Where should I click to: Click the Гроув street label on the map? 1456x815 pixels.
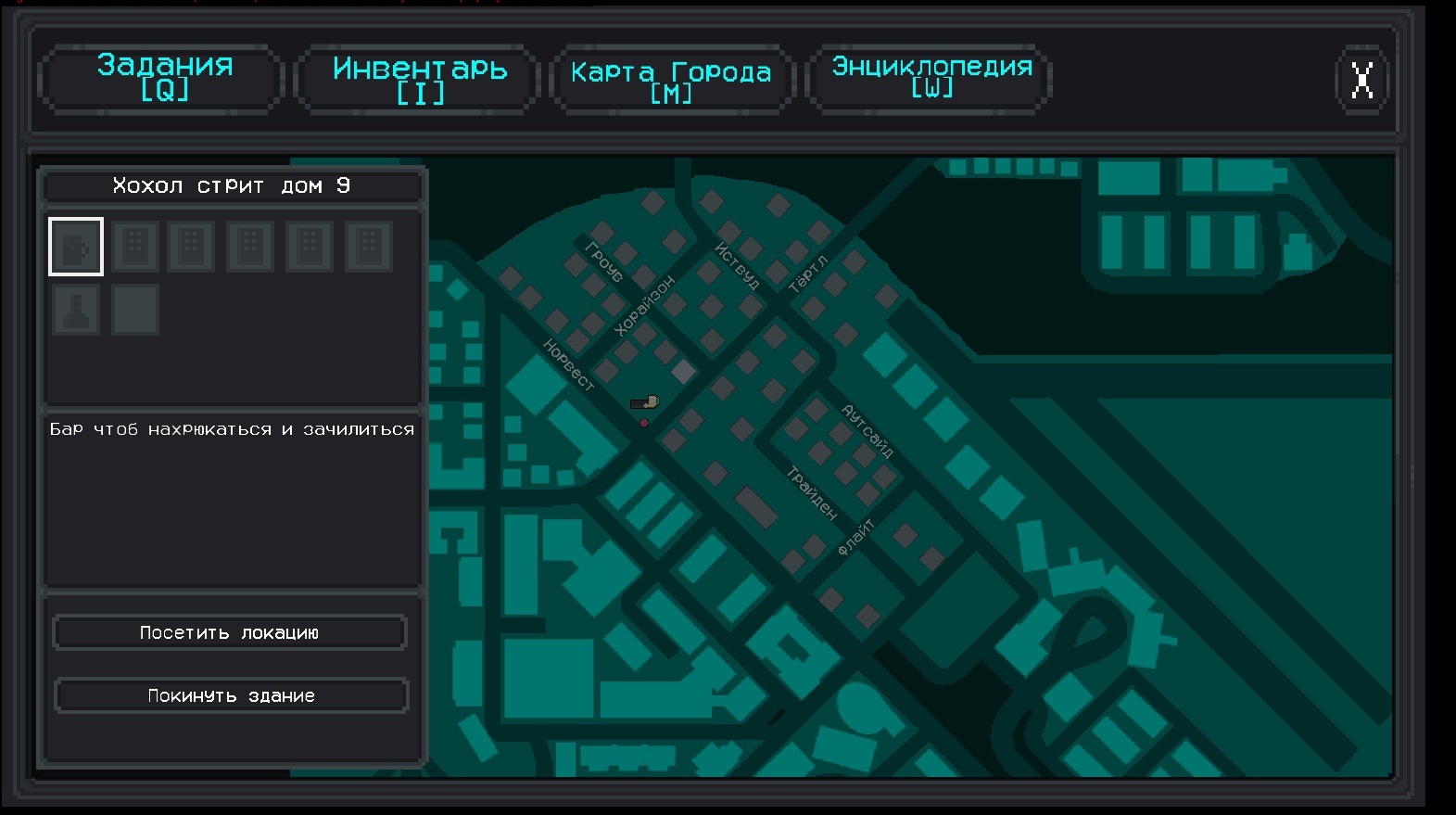pyautogui.click(x=605, y=261)
